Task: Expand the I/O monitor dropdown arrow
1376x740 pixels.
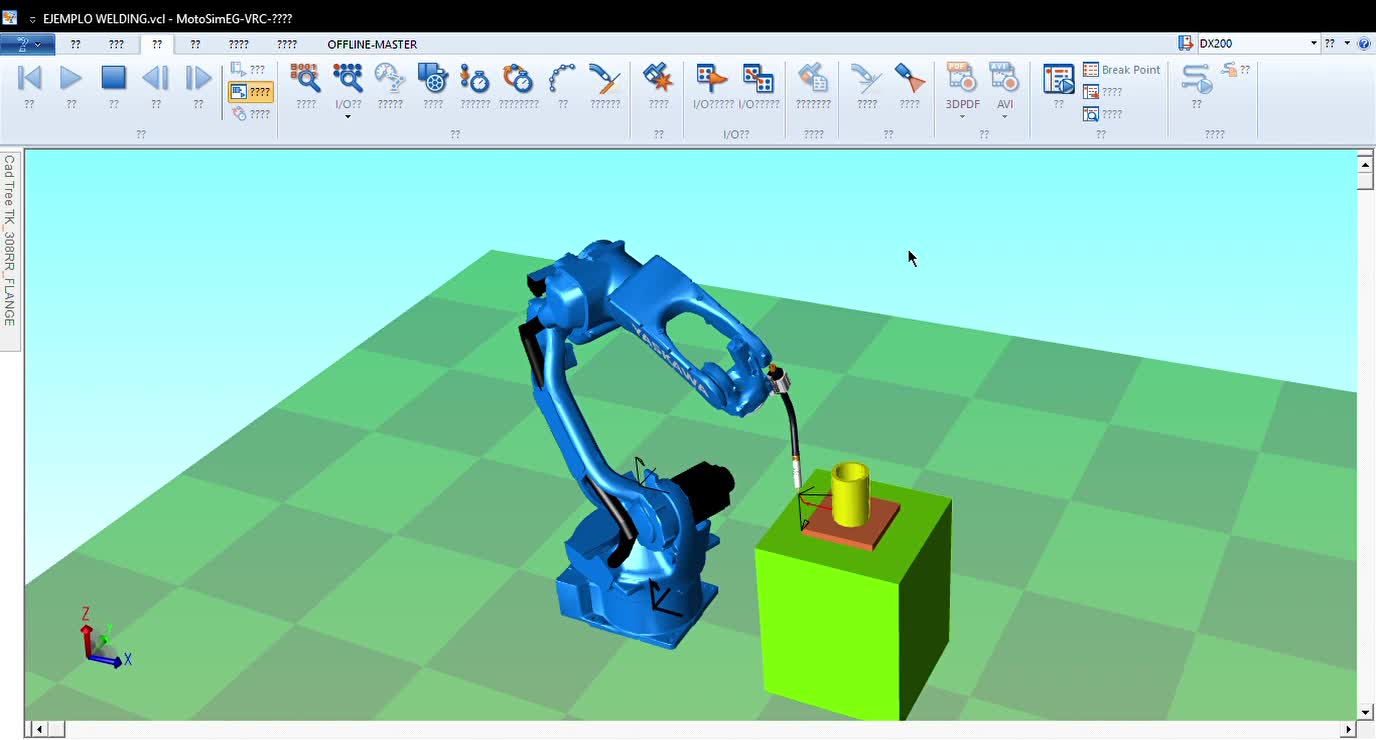Action: (x=348, y=117)
